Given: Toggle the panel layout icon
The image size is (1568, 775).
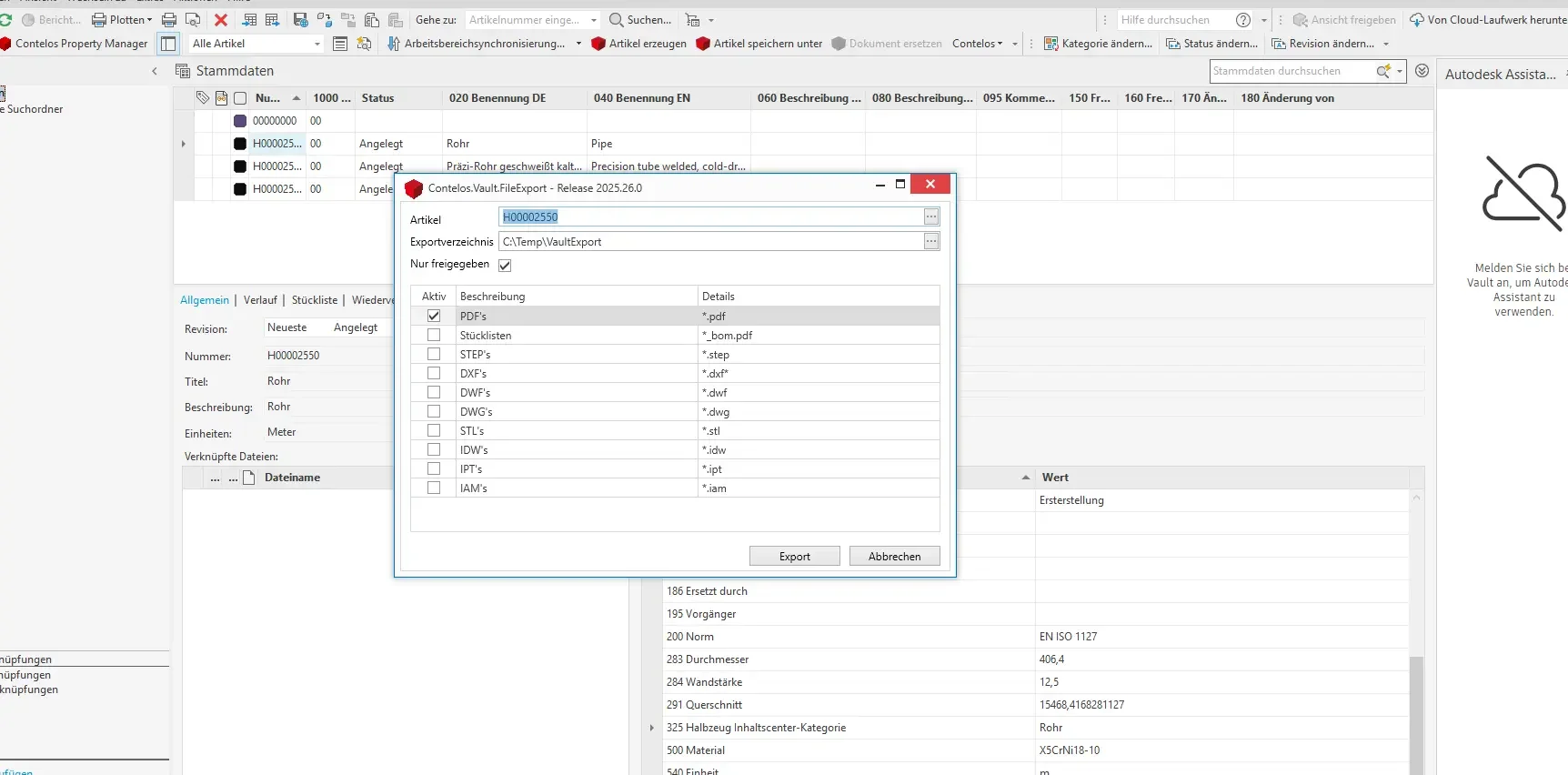Looking at the screenshot, I should (x=168, y=43).
